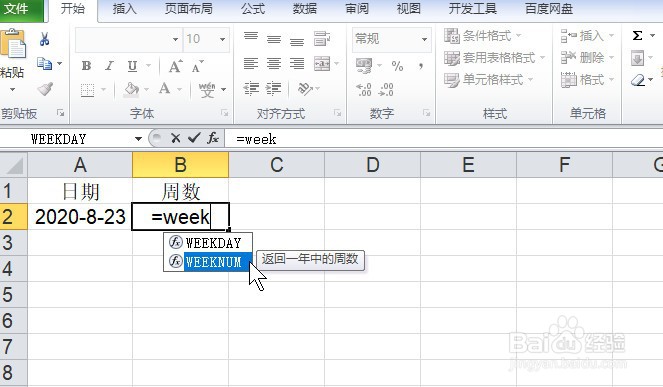Click accounting number format icon

point(364,66)
